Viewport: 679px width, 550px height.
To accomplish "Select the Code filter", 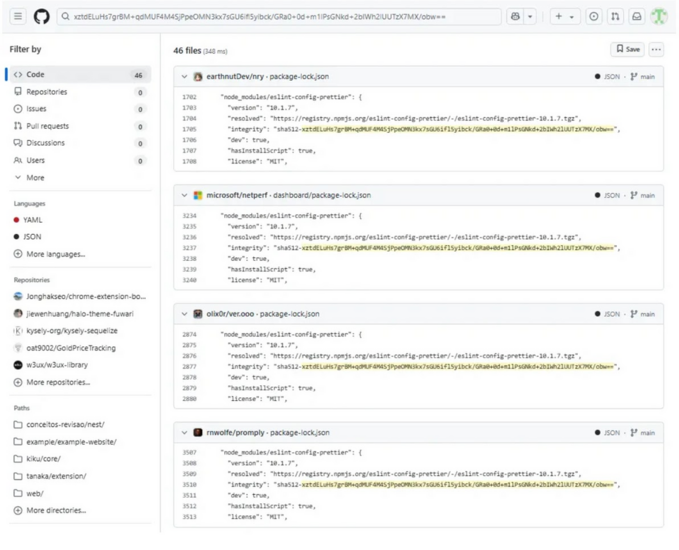I will (x=80, y=74).
